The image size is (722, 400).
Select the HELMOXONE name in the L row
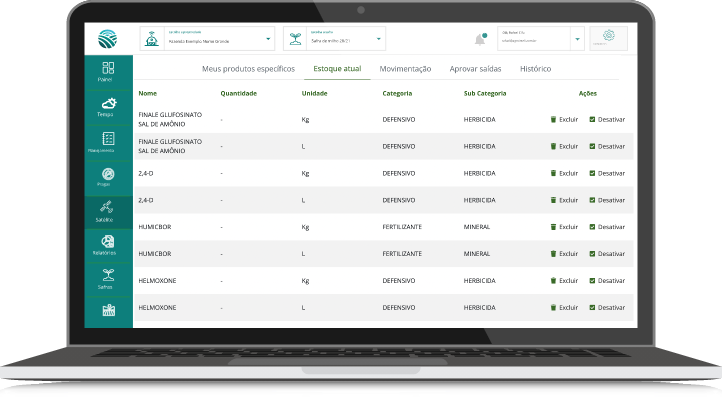157,307
